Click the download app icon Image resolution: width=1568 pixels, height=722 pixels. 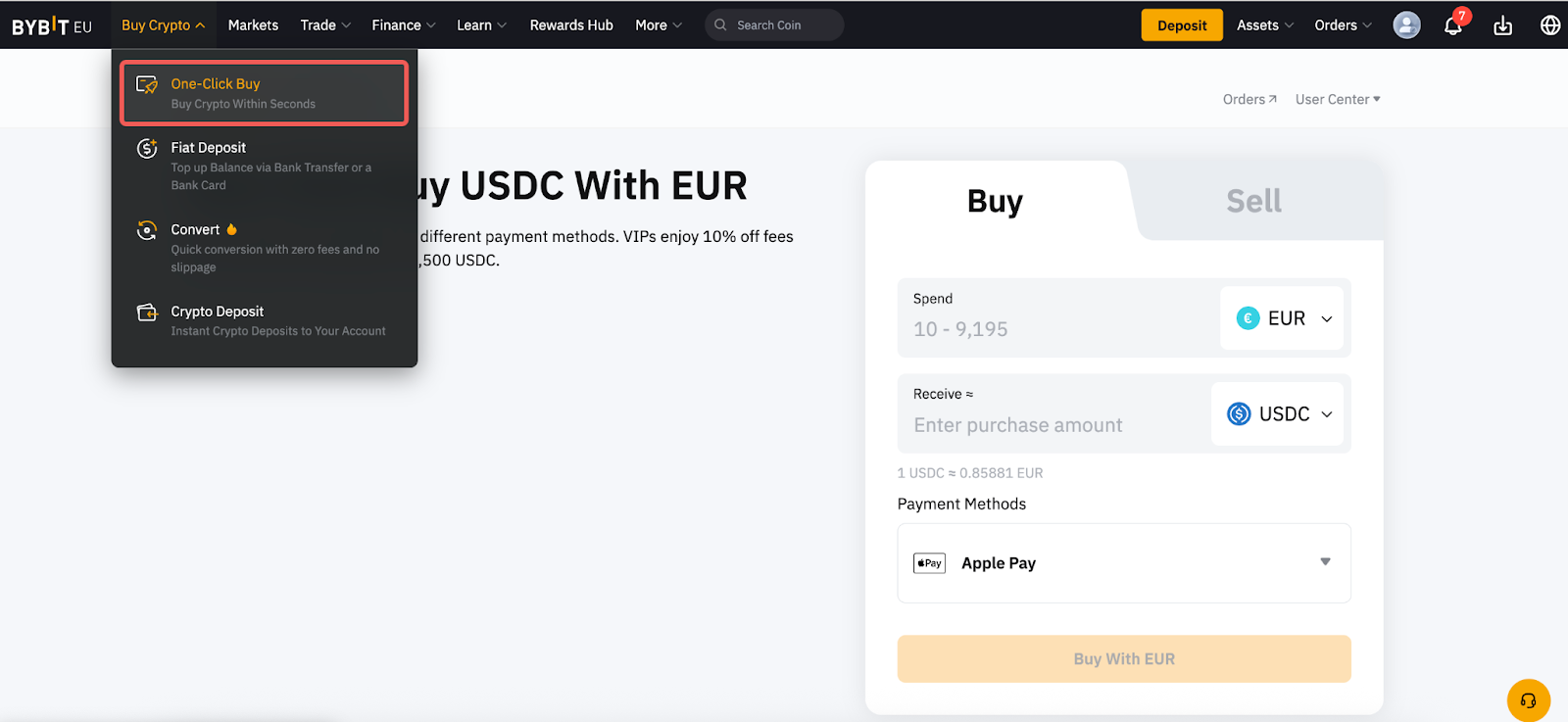(x=1502, y=25)
